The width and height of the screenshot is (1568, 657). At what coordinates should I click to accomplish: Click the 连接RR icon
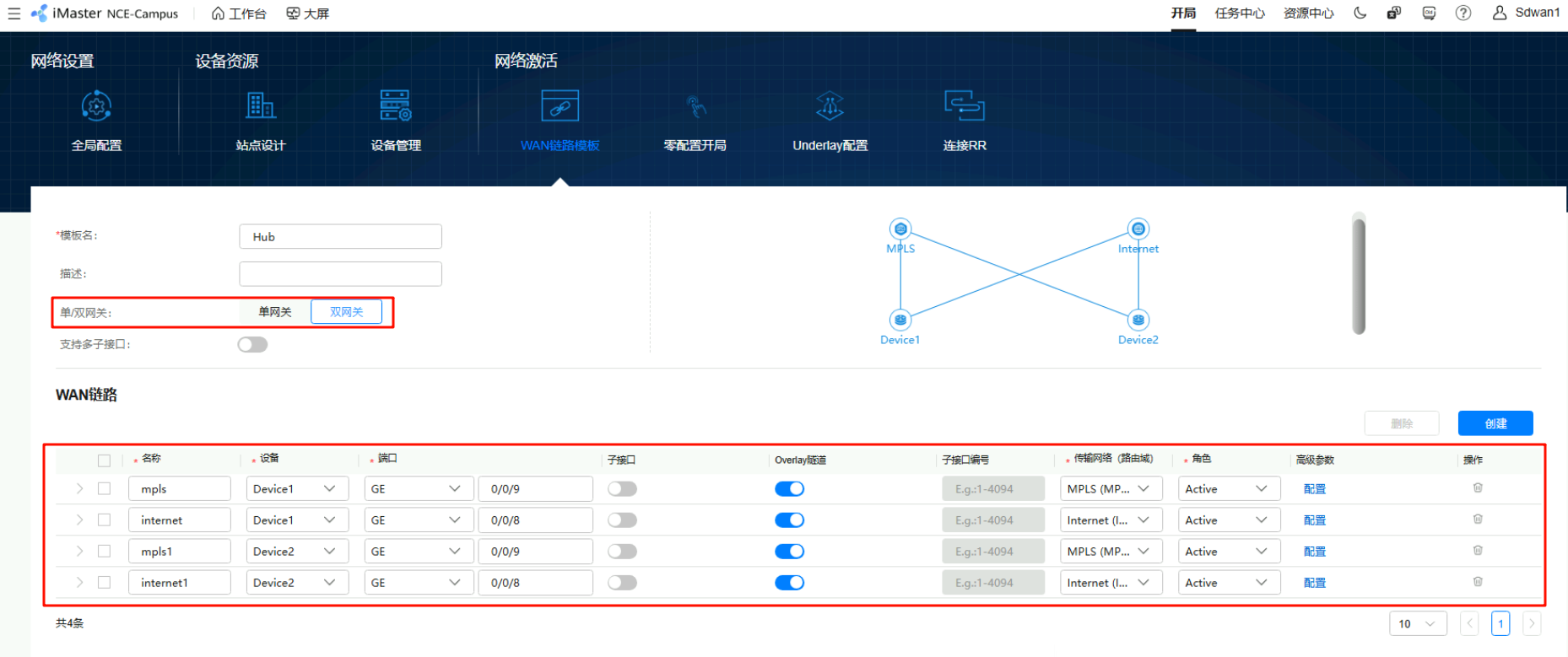(x=964, y=107)
